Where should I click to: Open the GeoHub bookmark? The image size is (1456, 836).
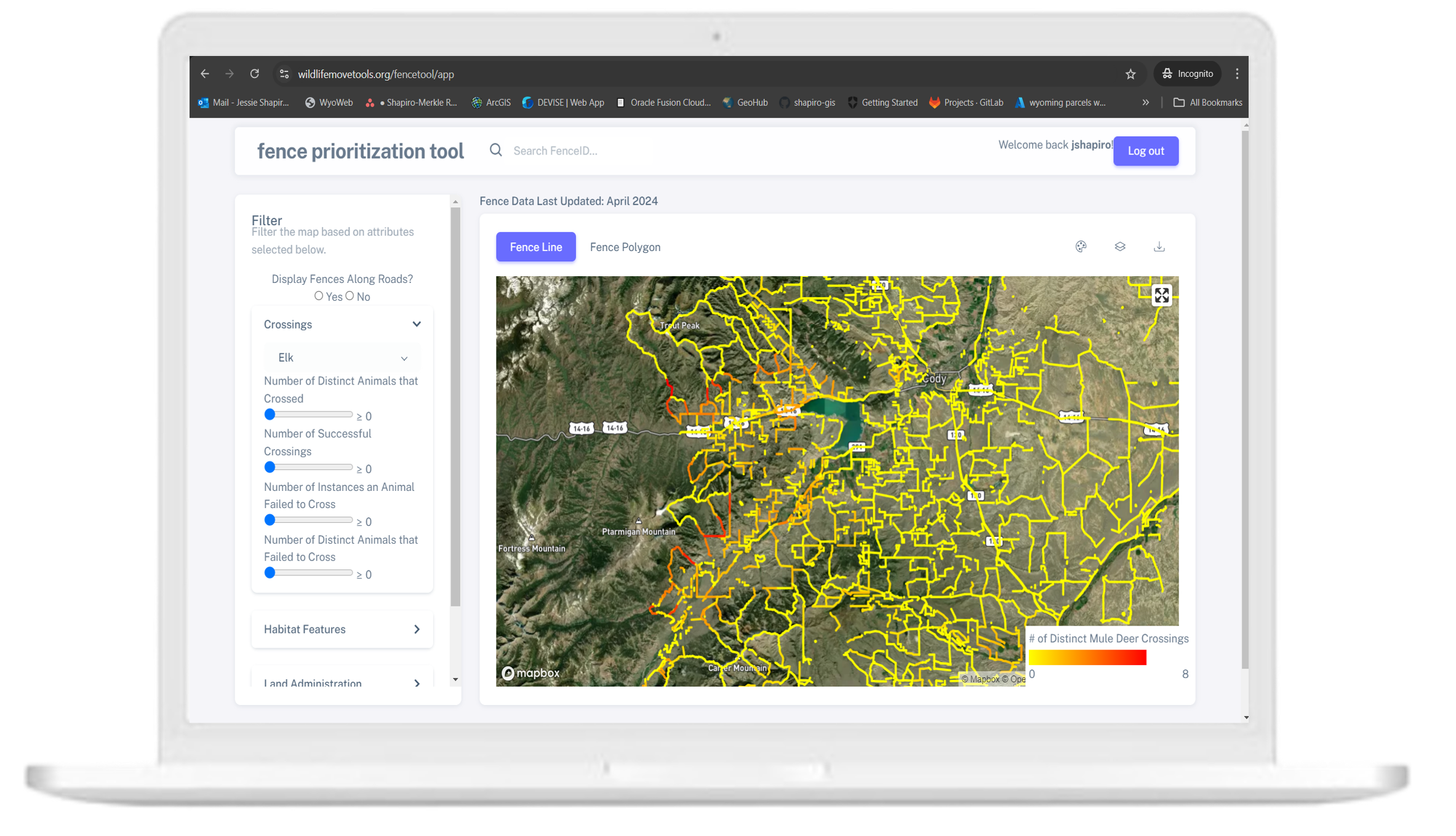746,103
